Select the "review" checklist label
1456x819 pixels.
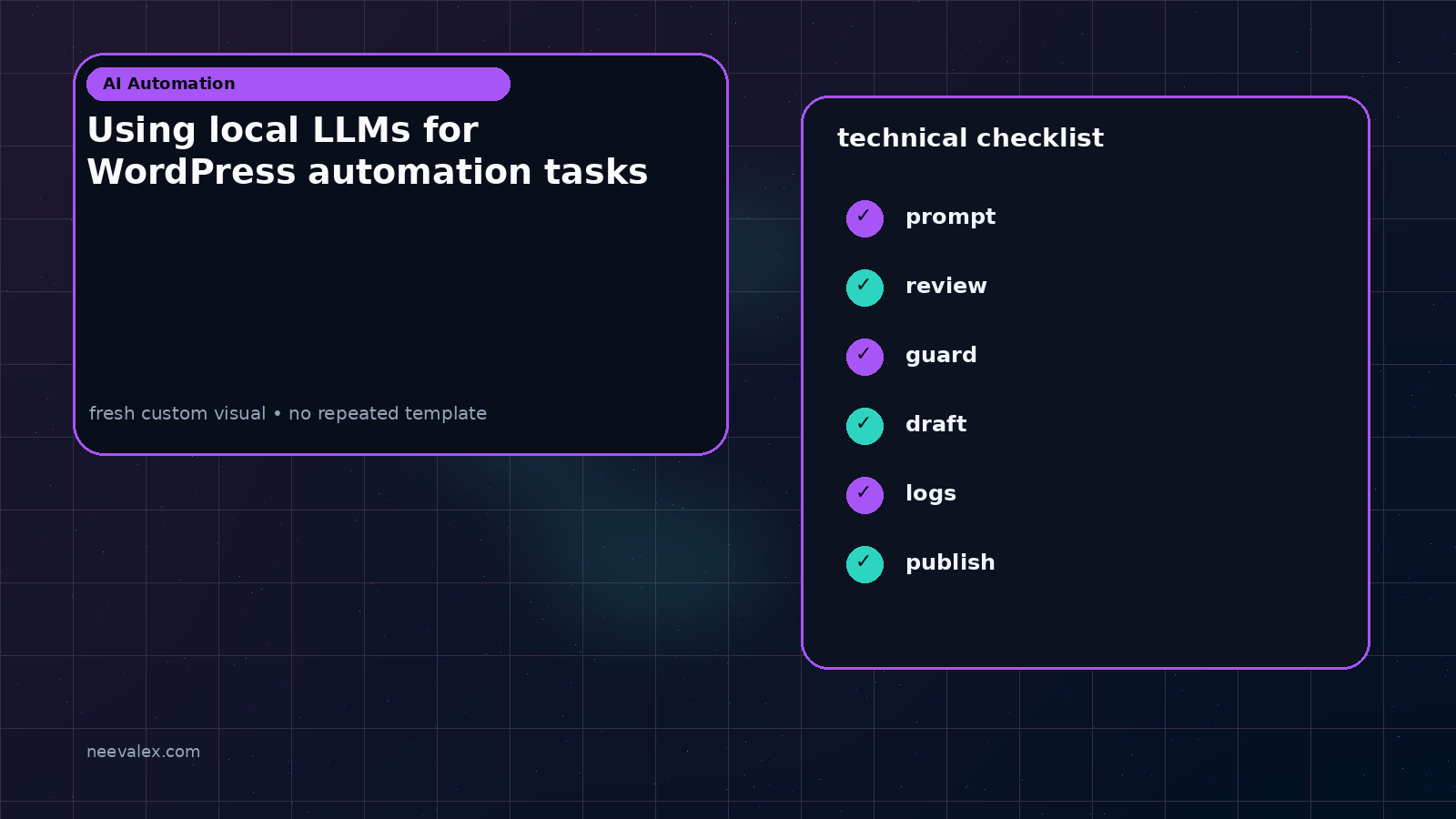click(x=945, y=286)
